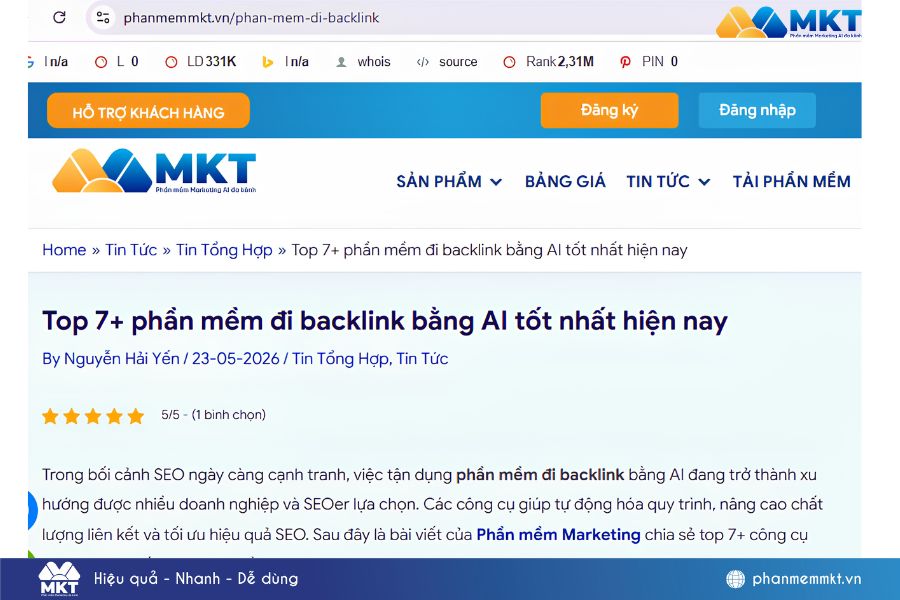Expand the SẢN PHẨM dropdown chevron

(496, 182)
